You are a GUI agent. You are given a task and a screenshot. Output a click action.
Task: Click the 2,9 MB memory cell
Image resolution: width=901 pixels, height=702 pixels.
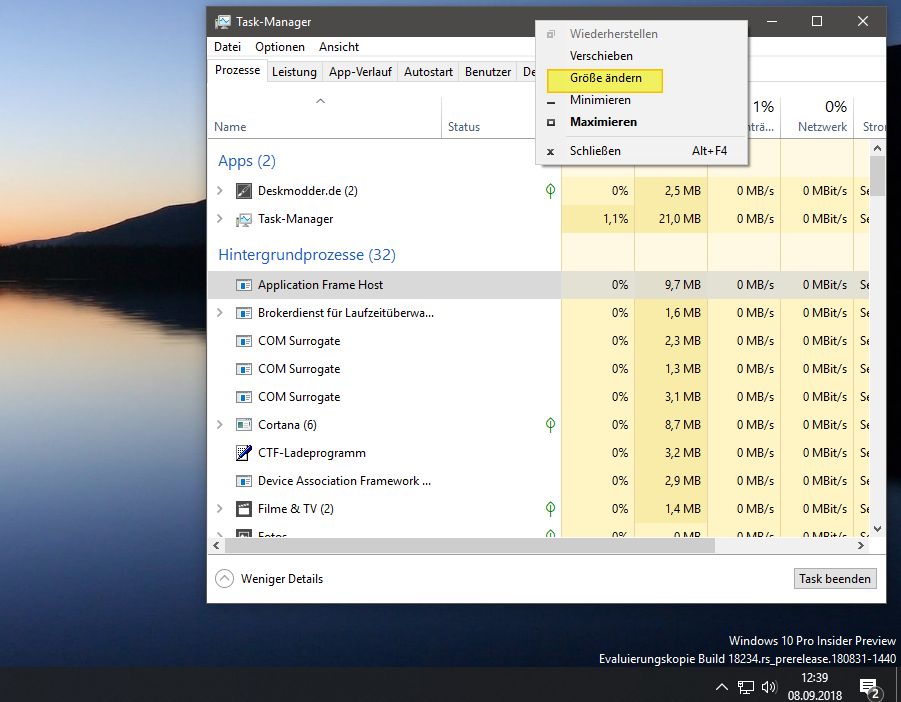671,481
